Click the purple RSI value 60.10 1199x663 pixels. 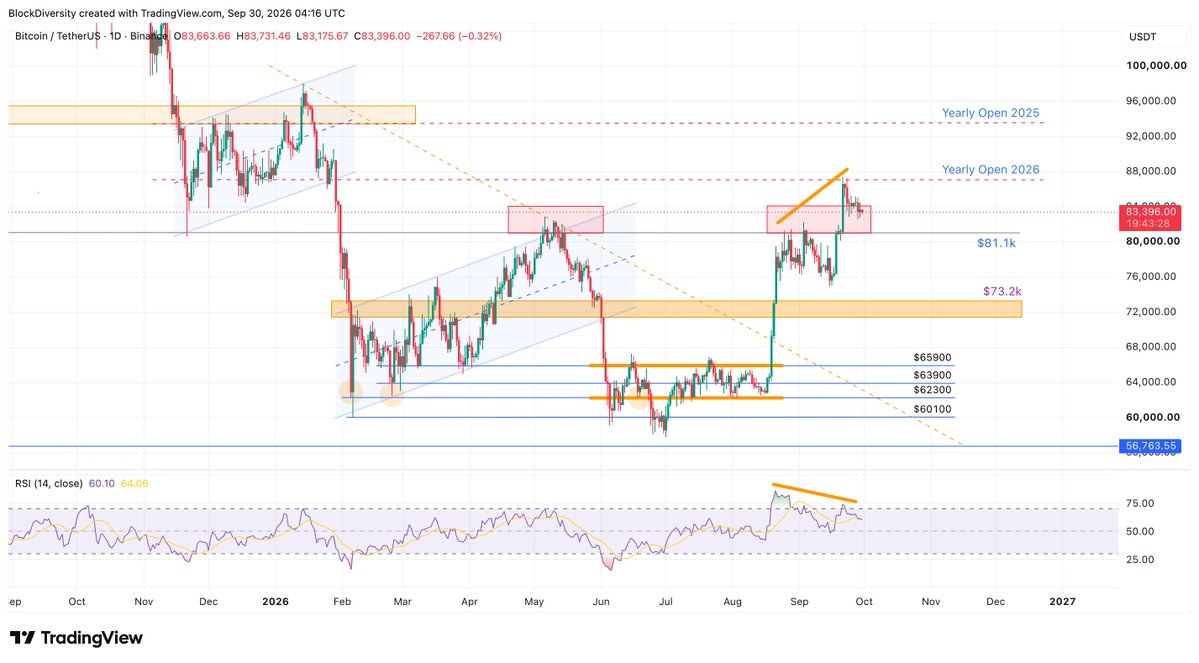tap(102, 483)
